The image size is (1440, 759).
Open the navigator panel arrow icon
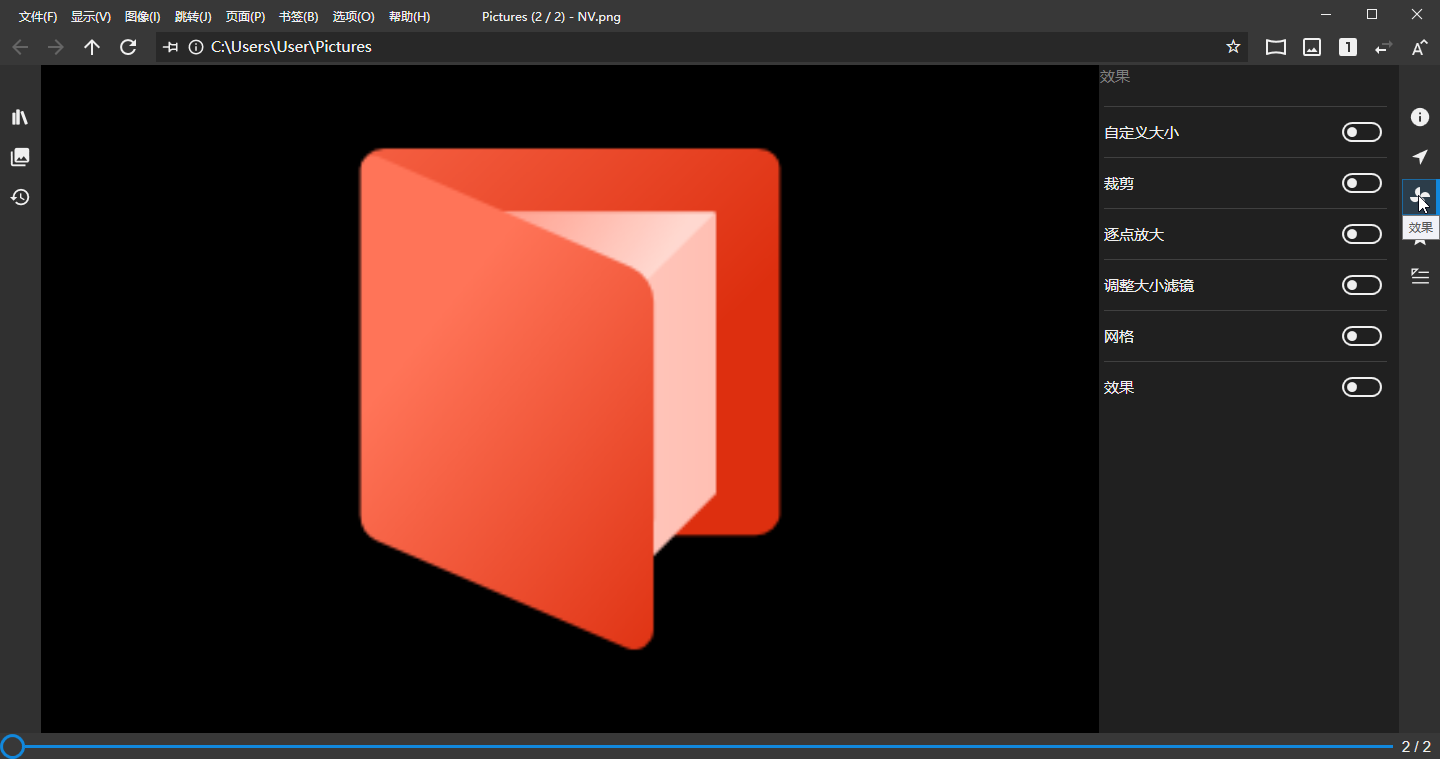click(1419, 157)
